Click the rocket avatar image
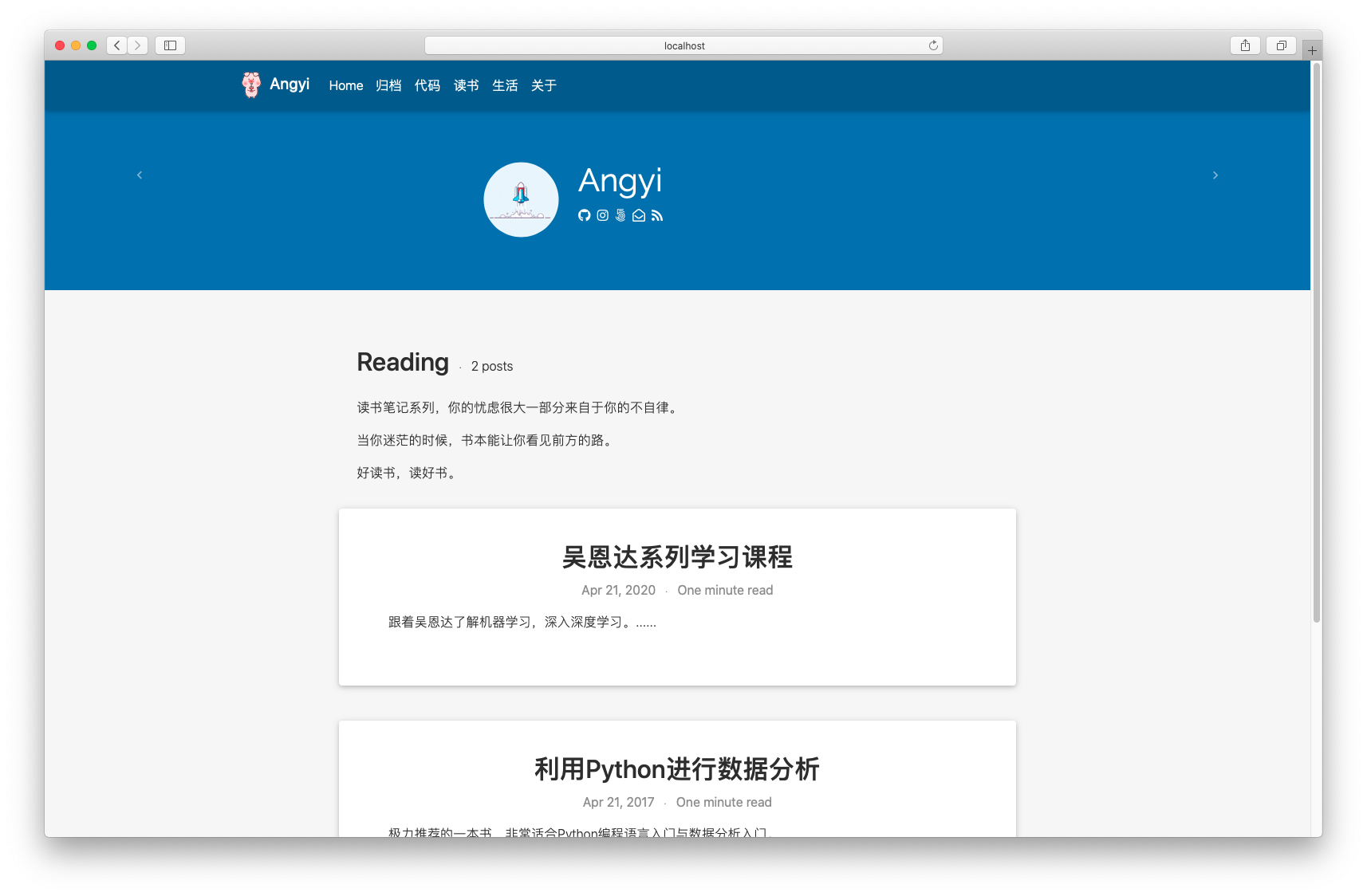Viewport: 1367px width, 896px height. pos(521,199)
